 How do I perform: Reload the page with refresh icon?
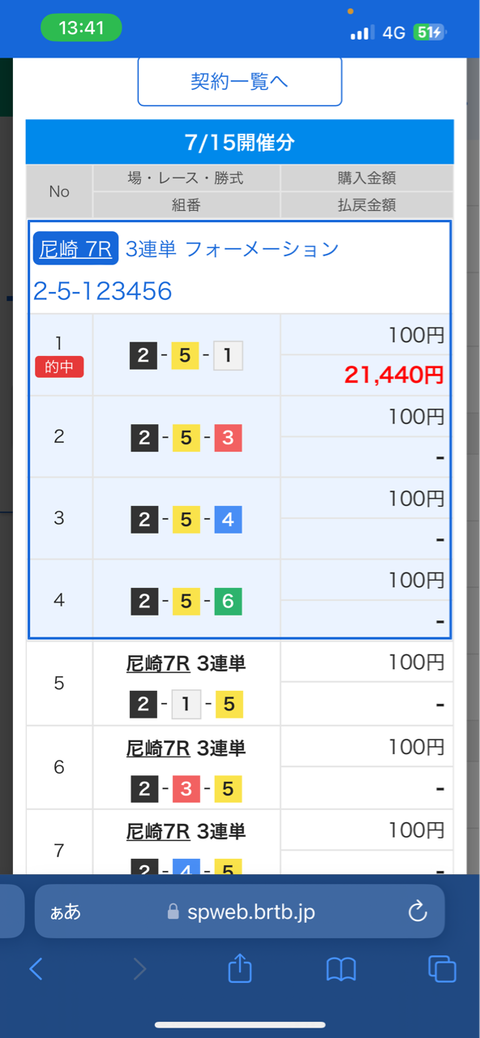coord(418,913)
